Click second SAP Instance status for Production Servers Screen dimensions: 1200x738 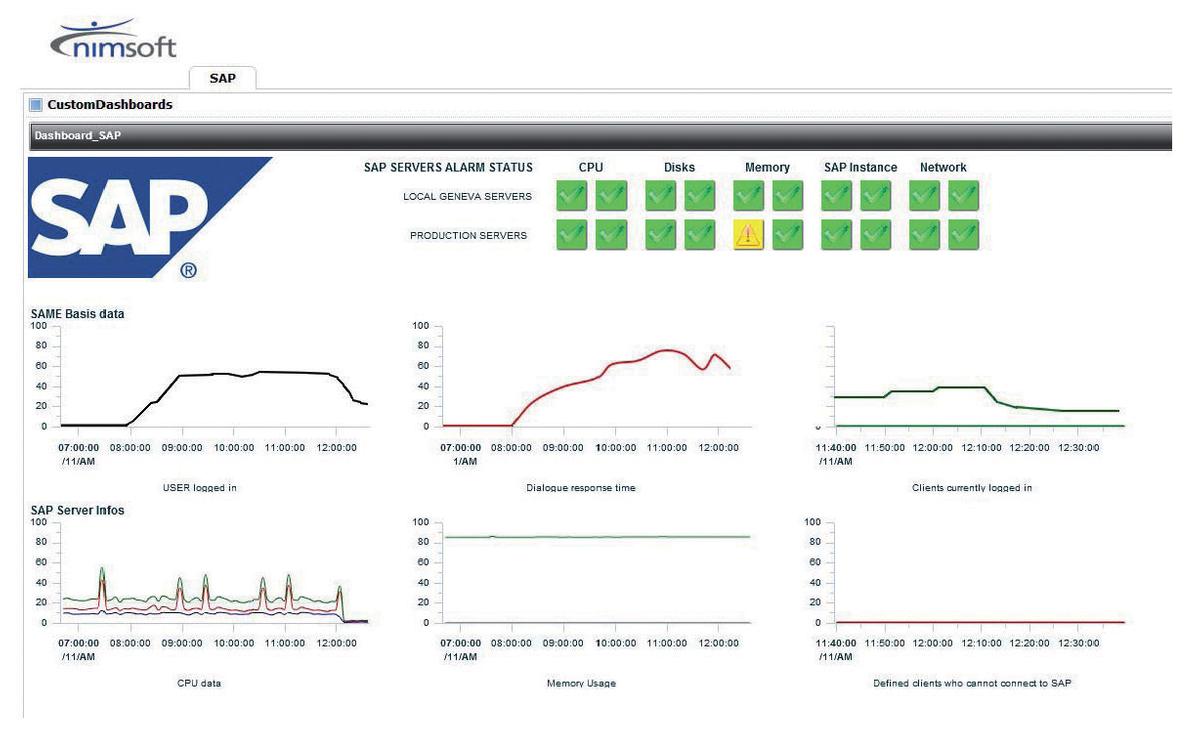(875, 235)
